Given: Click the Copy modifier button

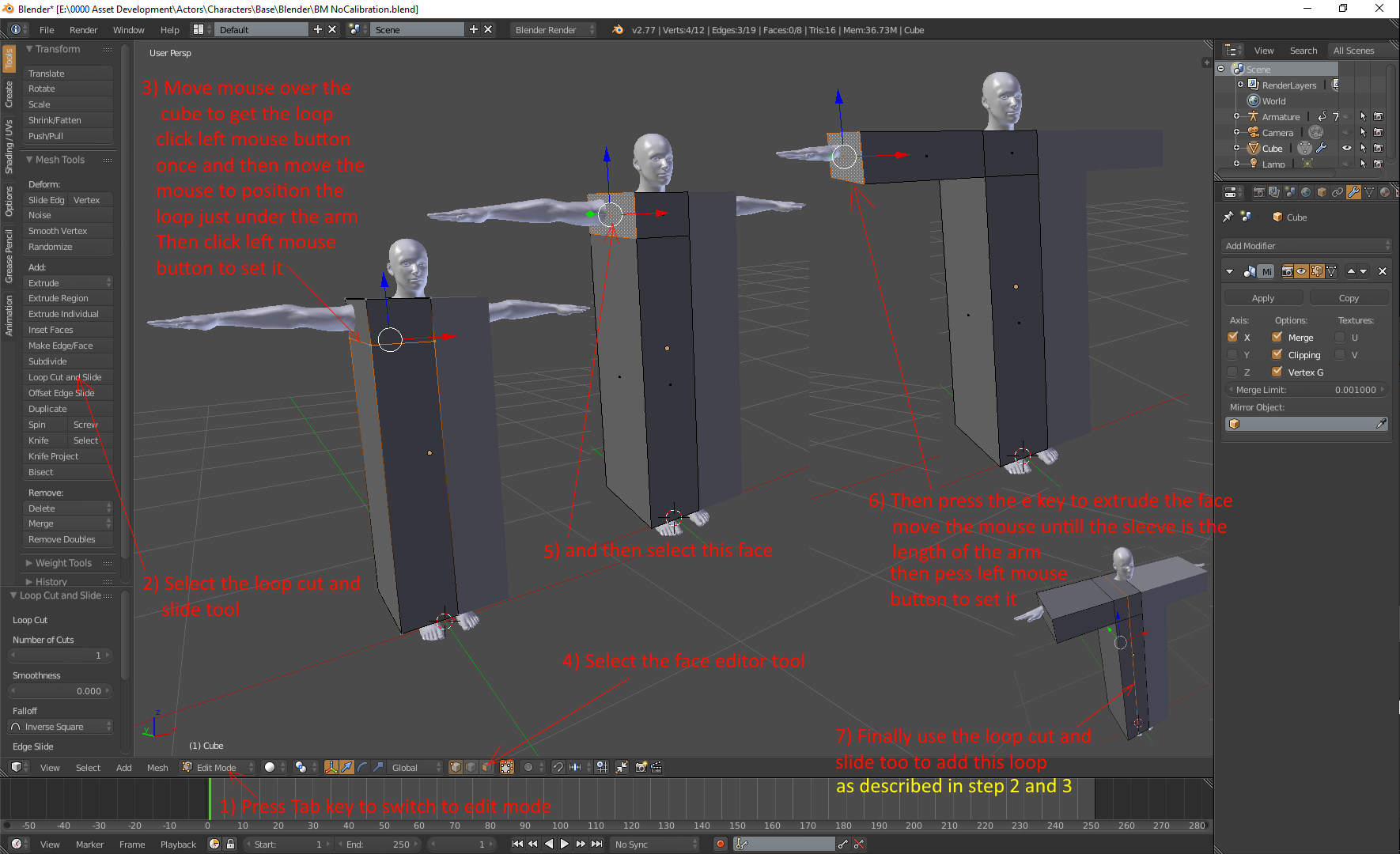Looking at the screenshot, I should click(1349, 298).
